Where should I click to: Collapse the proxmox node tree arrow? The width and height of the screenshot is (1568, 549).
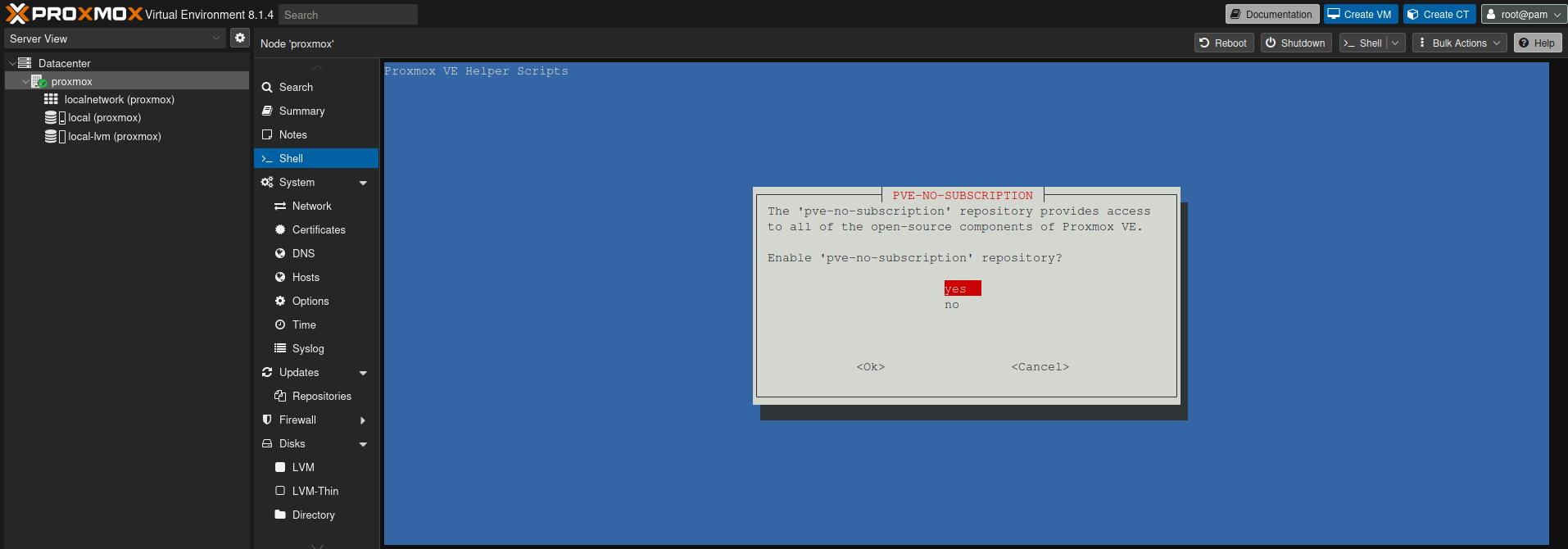(25, 82)
